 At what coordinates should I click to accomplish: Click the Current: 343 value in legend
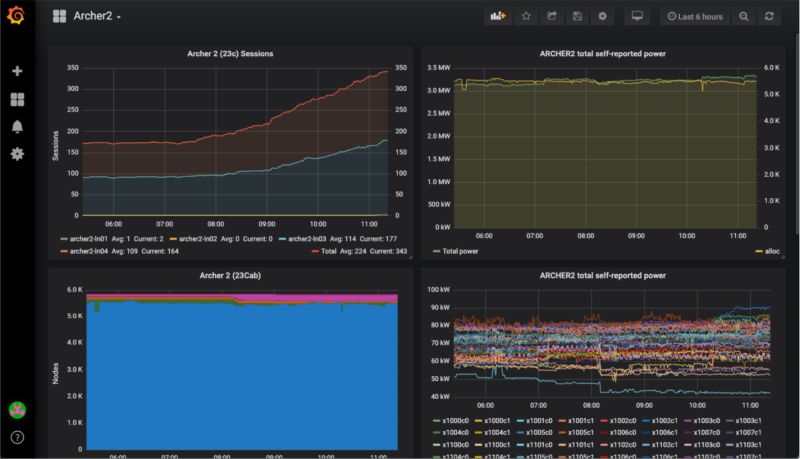pyautogui.click(x=388, y=251)
